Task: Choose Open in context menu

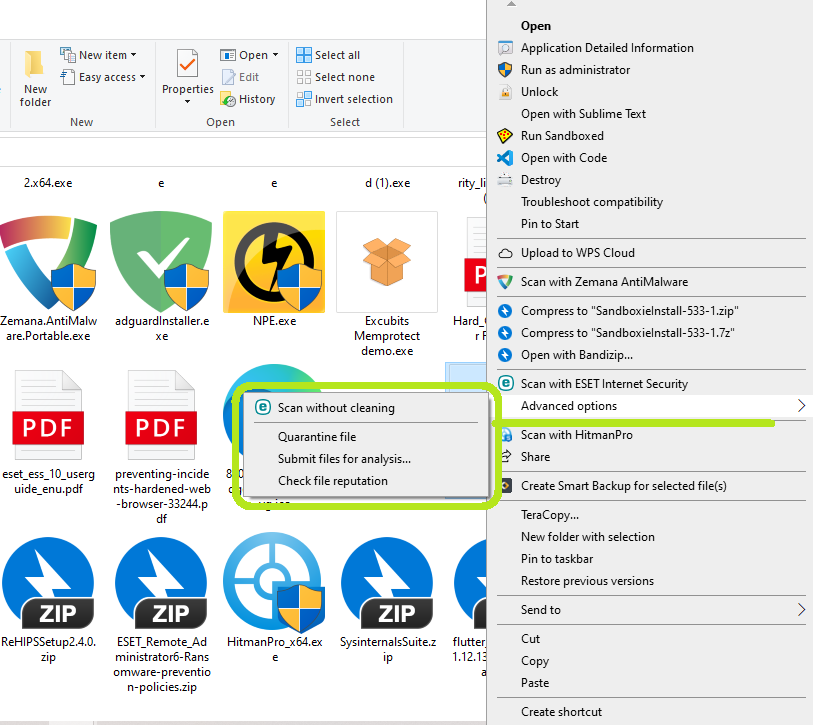Action: click(650, 26)
